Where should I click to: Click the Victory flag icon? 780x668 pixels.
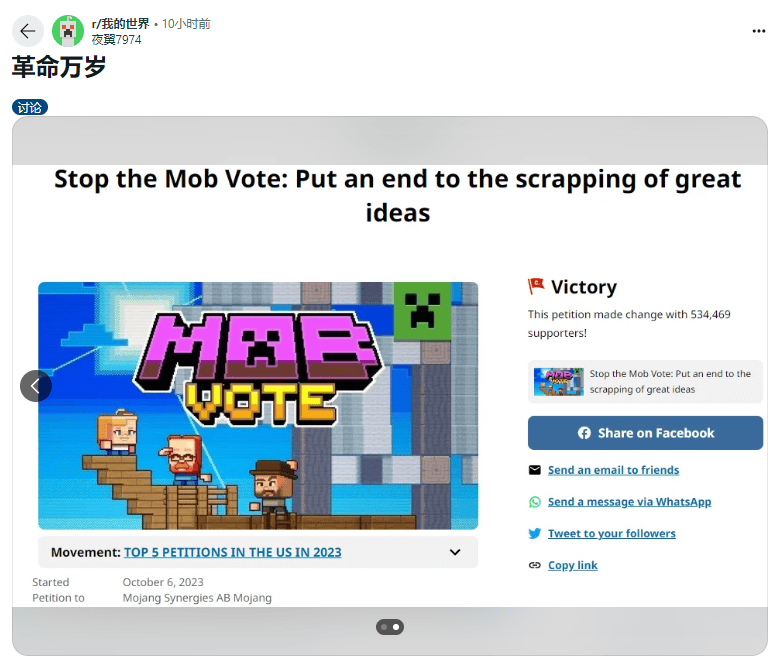pos(536,286)
